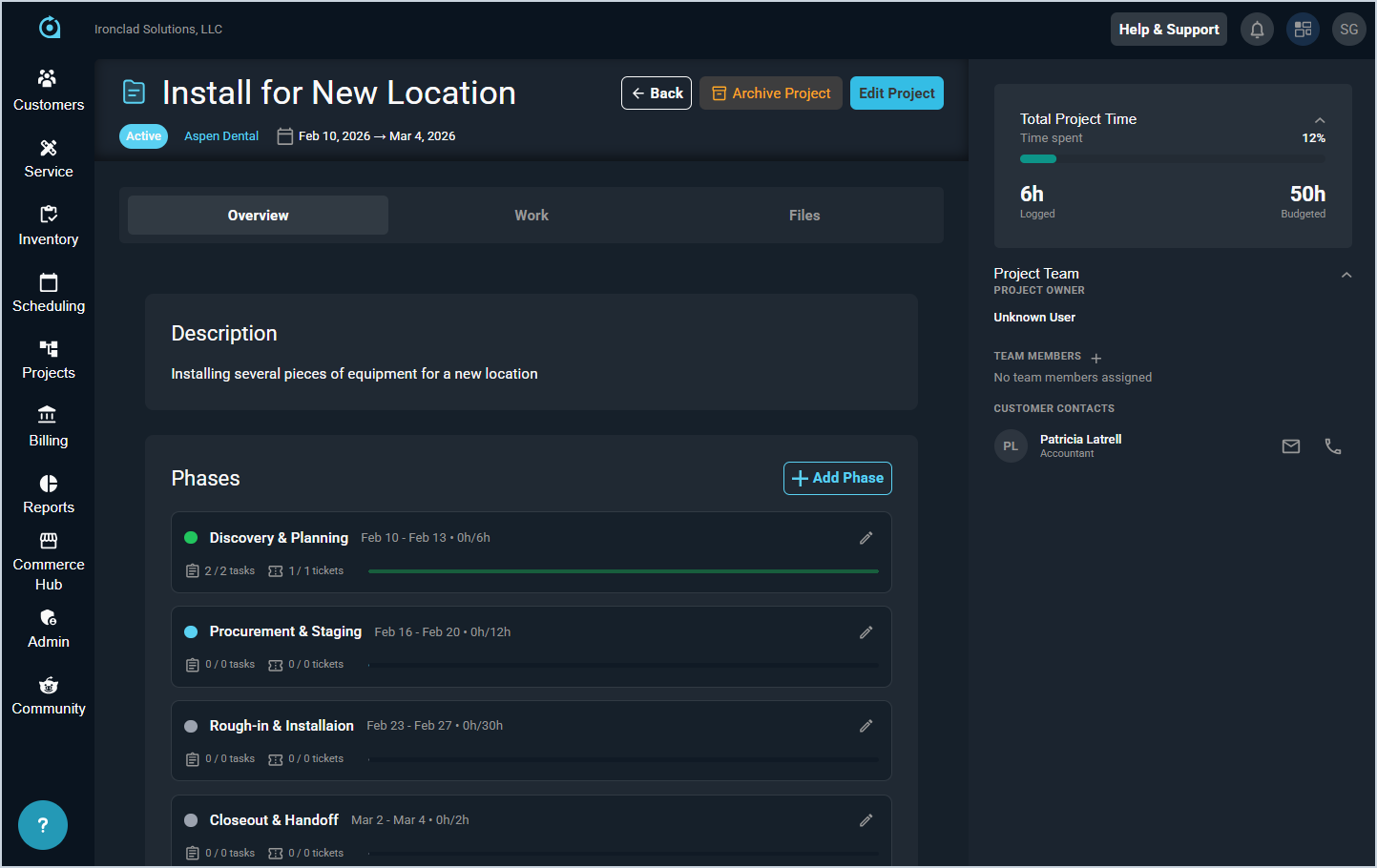Email Patricia Latrell
Screen dimensions: 1377x868
pos(1290,446)
